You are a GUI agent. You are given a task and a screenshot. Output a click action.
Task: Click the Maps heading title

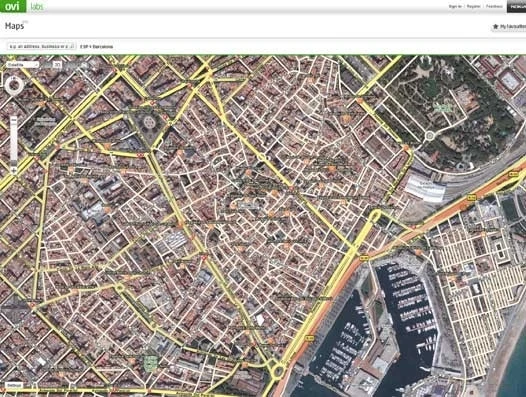point(14,26)
